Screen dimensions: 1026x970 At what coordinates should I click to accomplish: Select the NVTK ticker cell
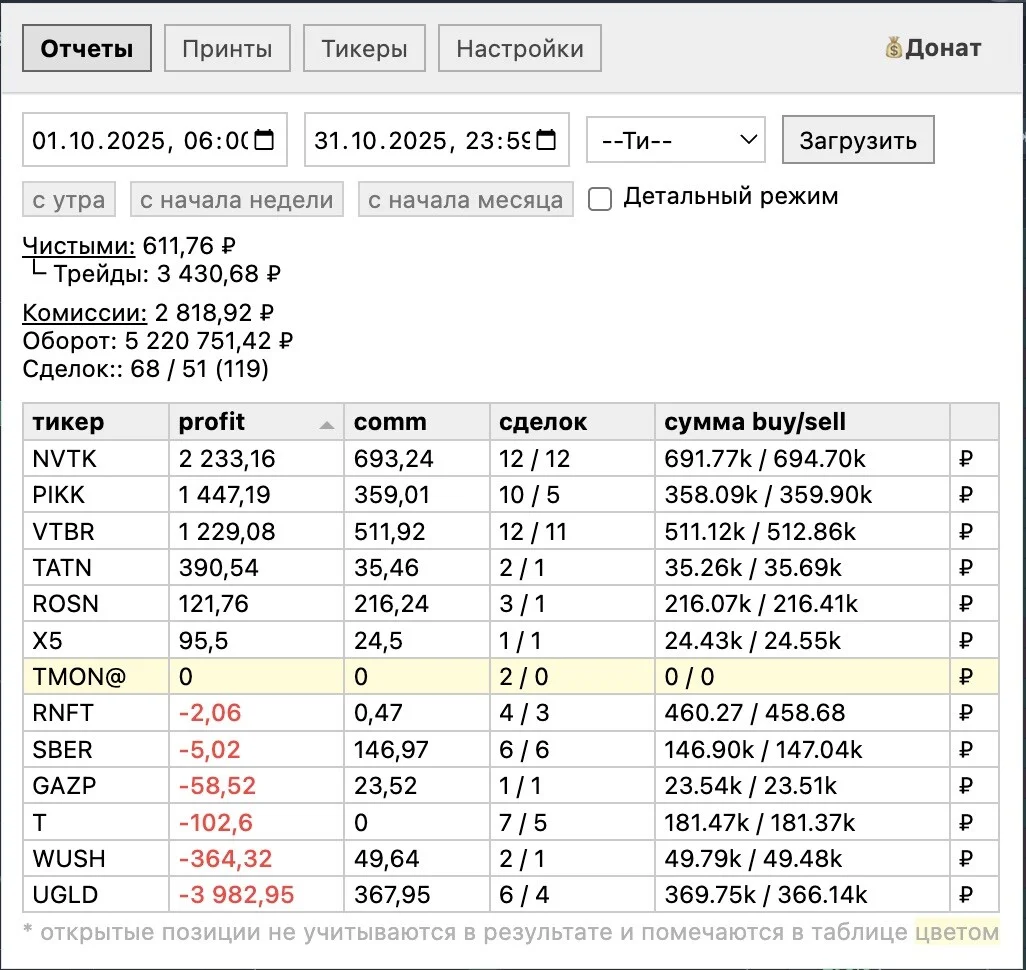pyautogui.click(x=96, y=459)
